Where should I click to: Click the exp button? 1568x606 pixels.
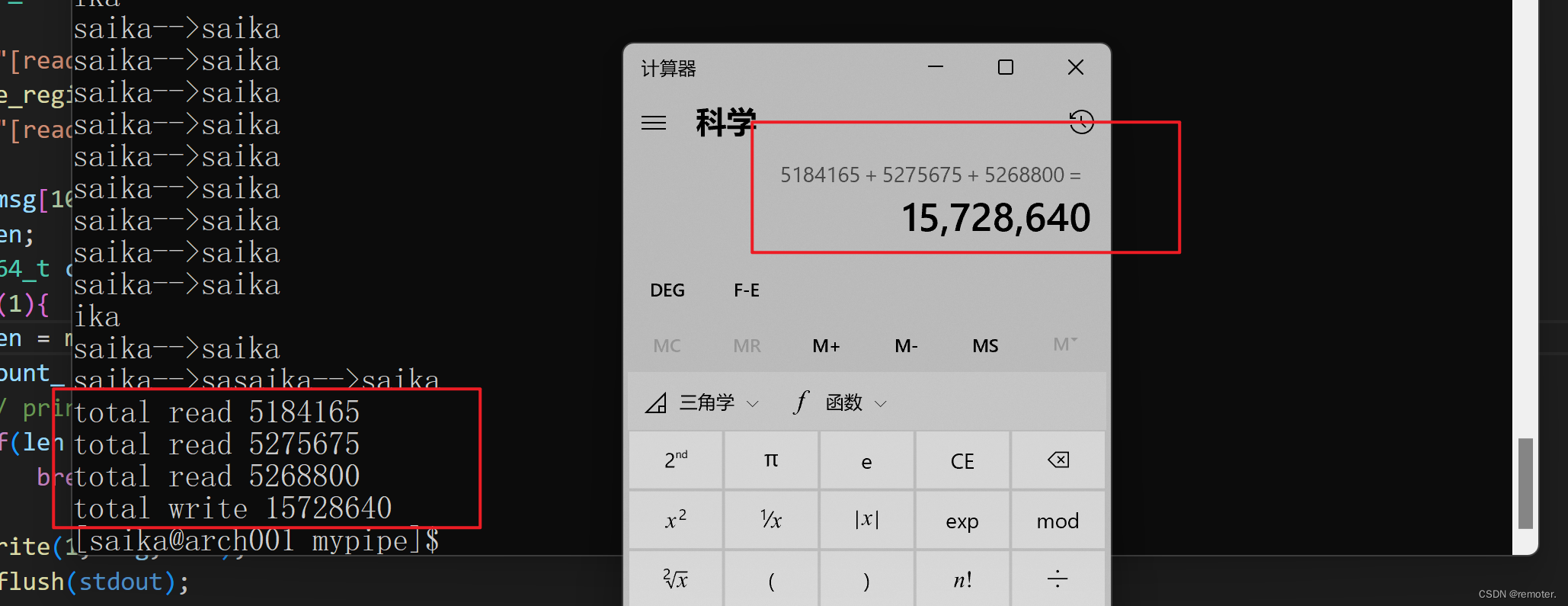pos(962,520)
